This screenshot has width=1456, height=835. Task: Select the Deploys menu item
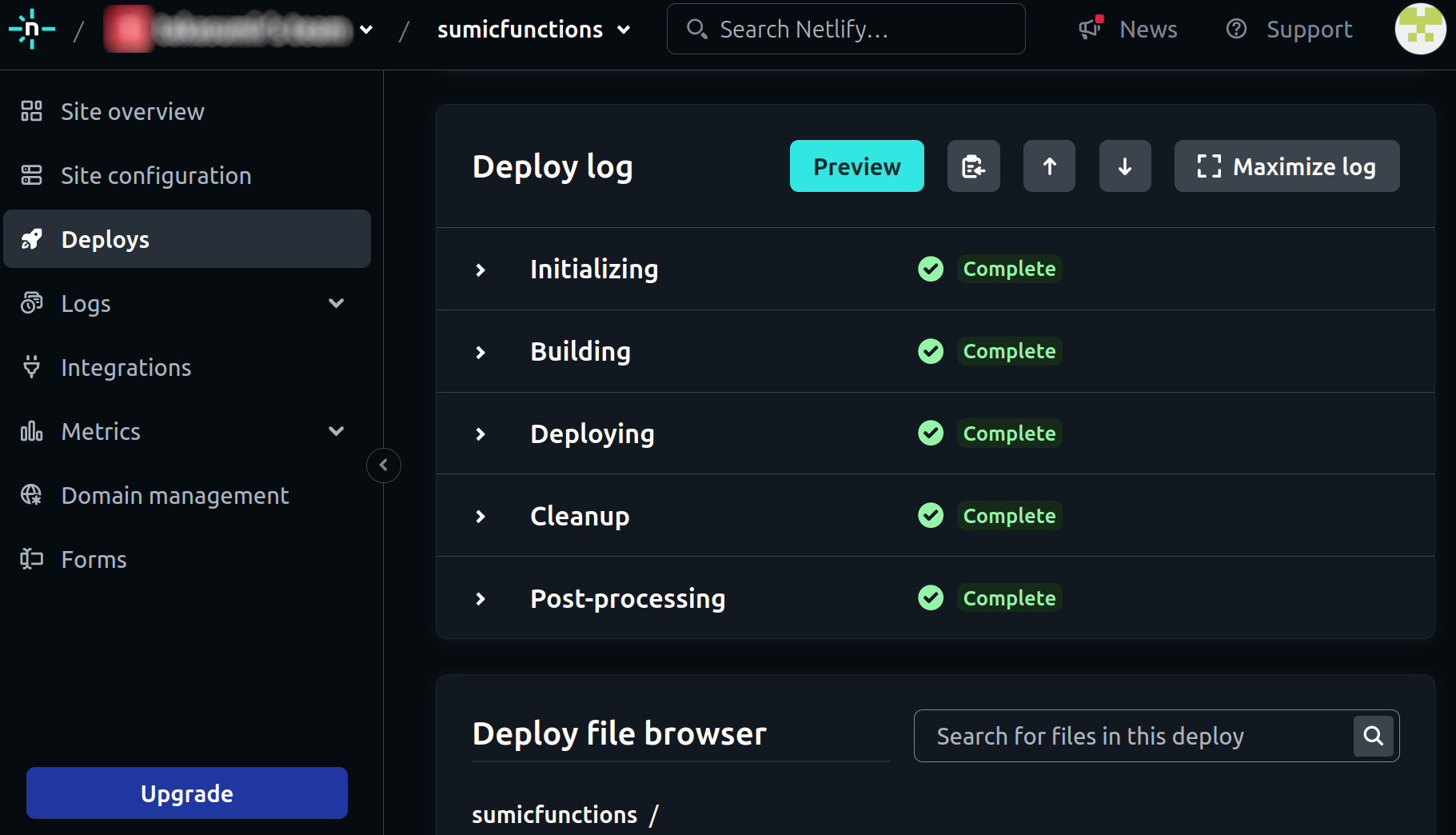click(187, 239)
